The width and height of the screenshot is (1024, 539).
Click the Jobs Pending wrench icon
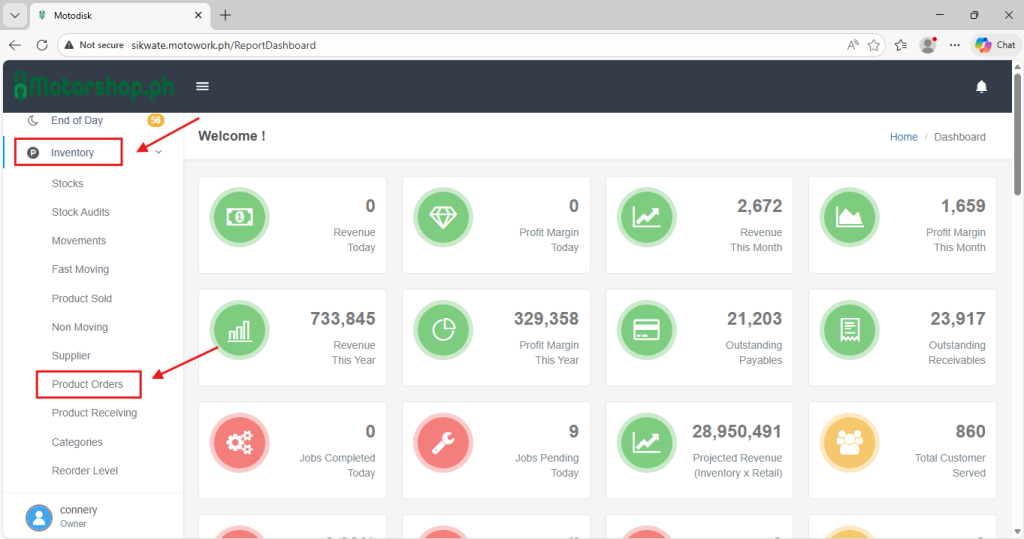(x=443, y=443)
